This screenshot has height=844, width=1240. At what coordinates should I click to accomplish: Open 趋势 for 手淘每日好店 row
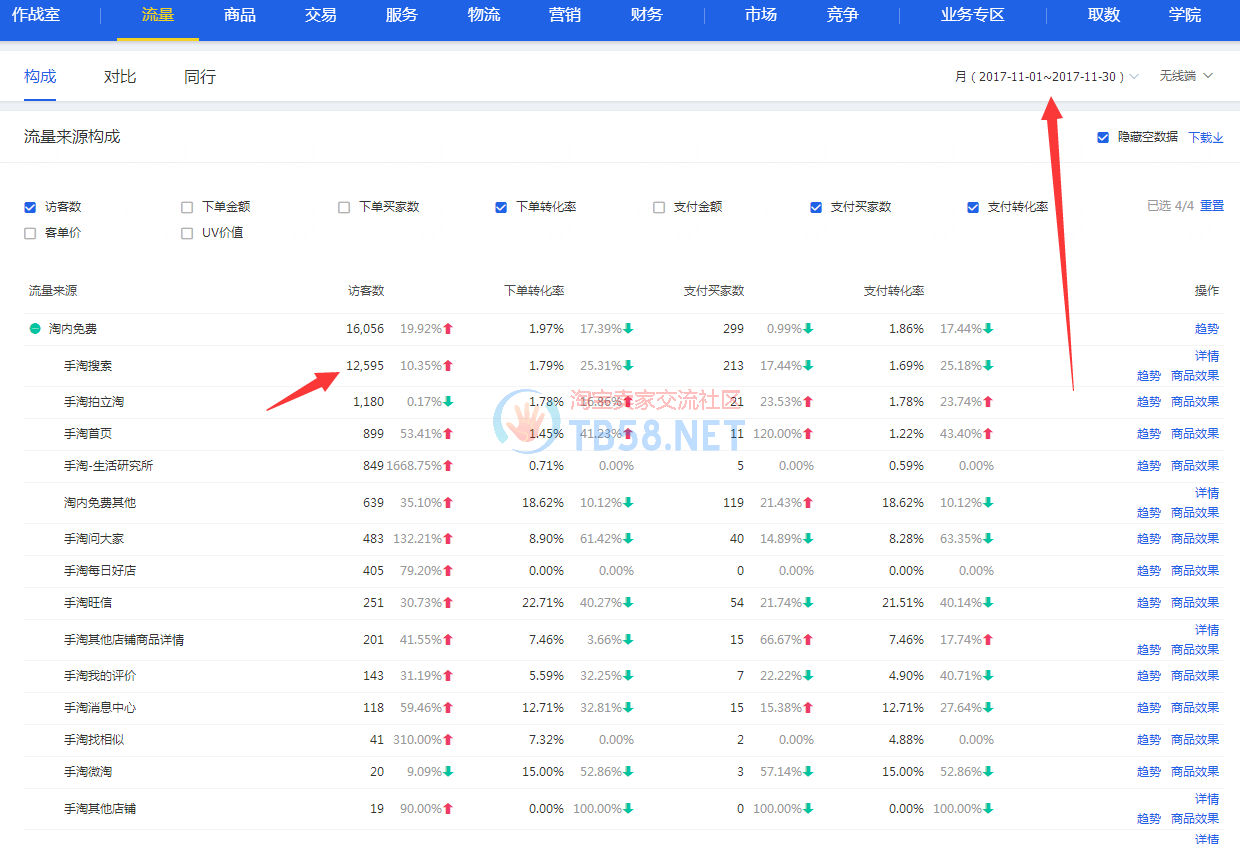[x=1149, y=571]
